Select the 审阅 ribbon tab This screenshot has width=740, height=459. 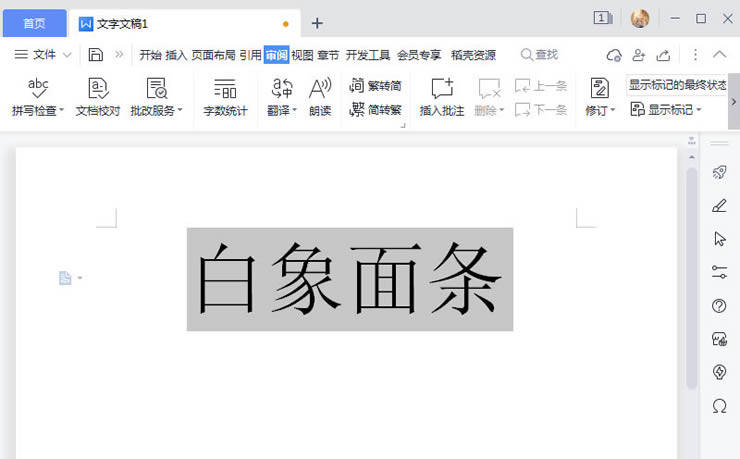coord(277,55)
